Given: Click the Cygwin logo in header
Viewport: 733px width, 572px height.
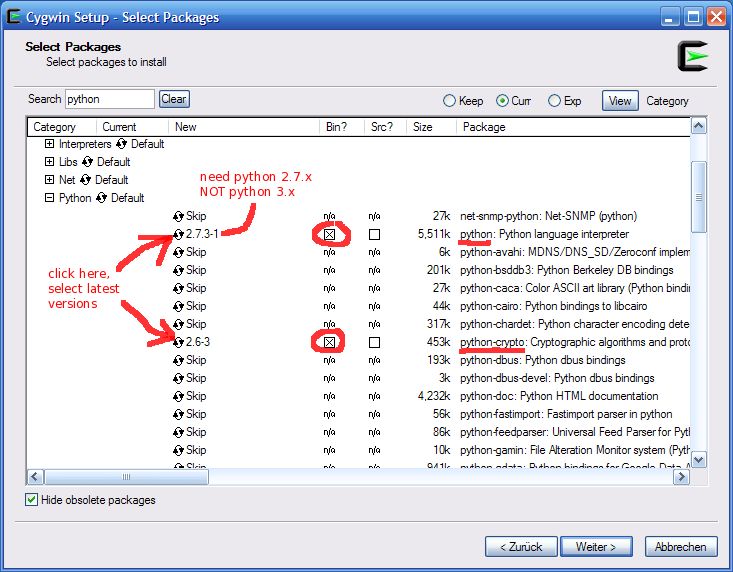Looking at the screenshot, I should 693,57.
